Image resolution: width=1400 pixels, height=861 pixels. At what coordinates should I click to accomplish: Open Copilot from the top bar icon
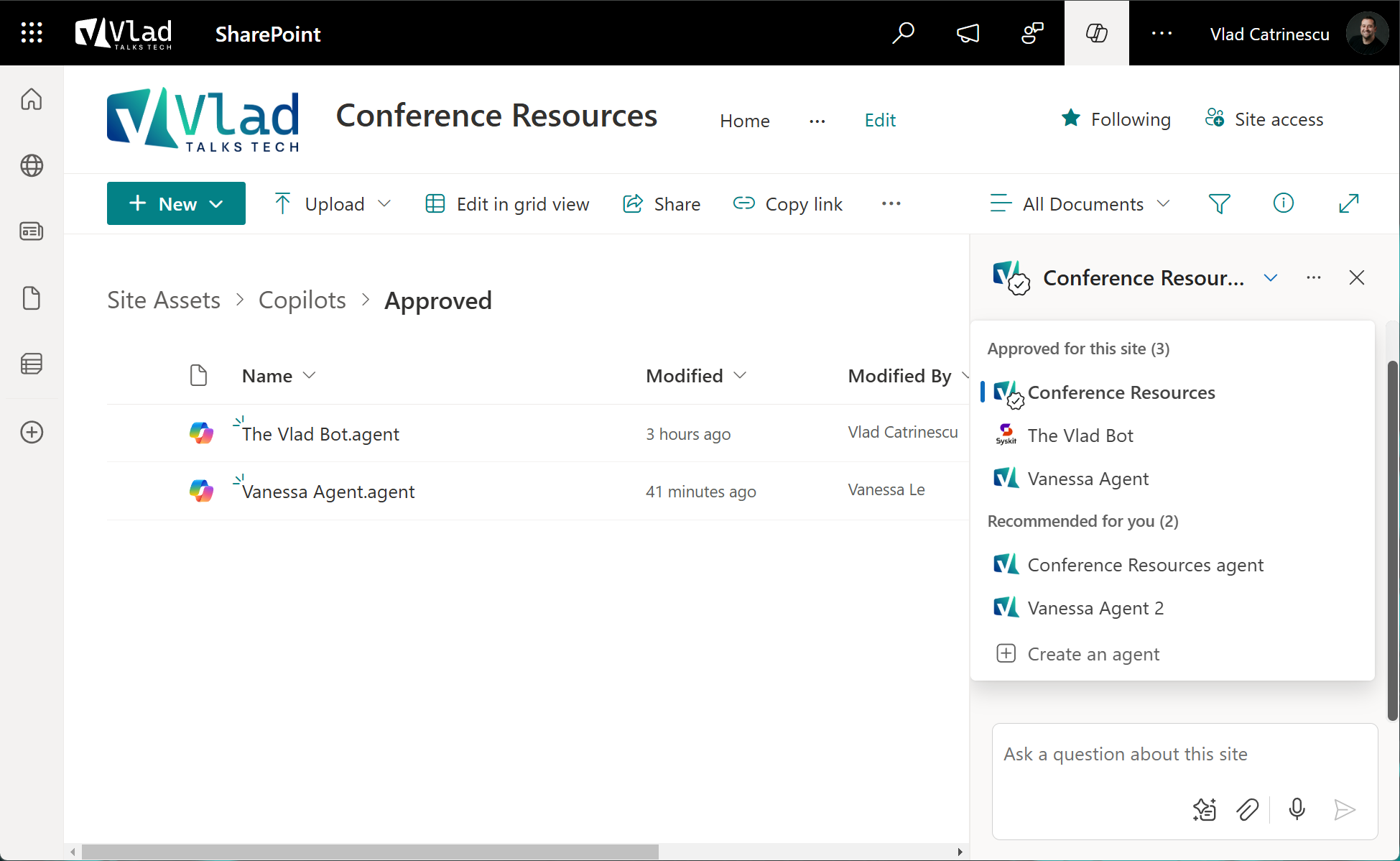coord(1096,32)
